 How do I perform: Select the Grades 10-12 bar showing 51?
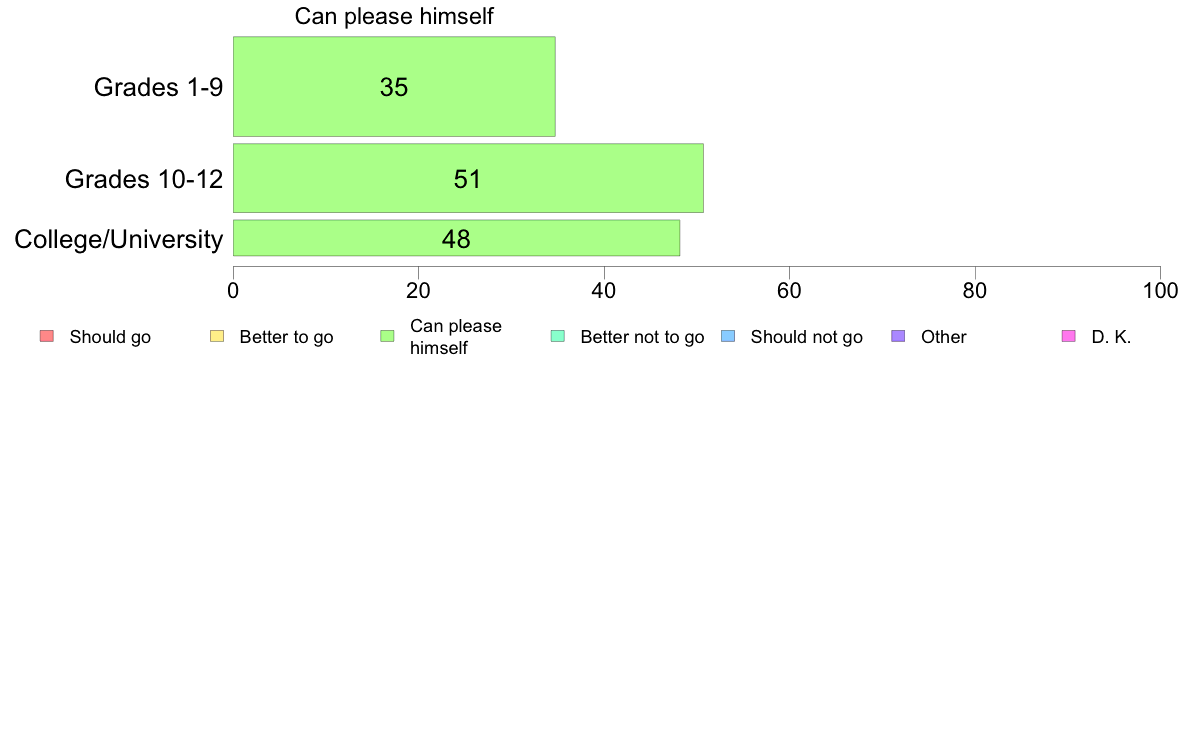click(x=468, y=178)
